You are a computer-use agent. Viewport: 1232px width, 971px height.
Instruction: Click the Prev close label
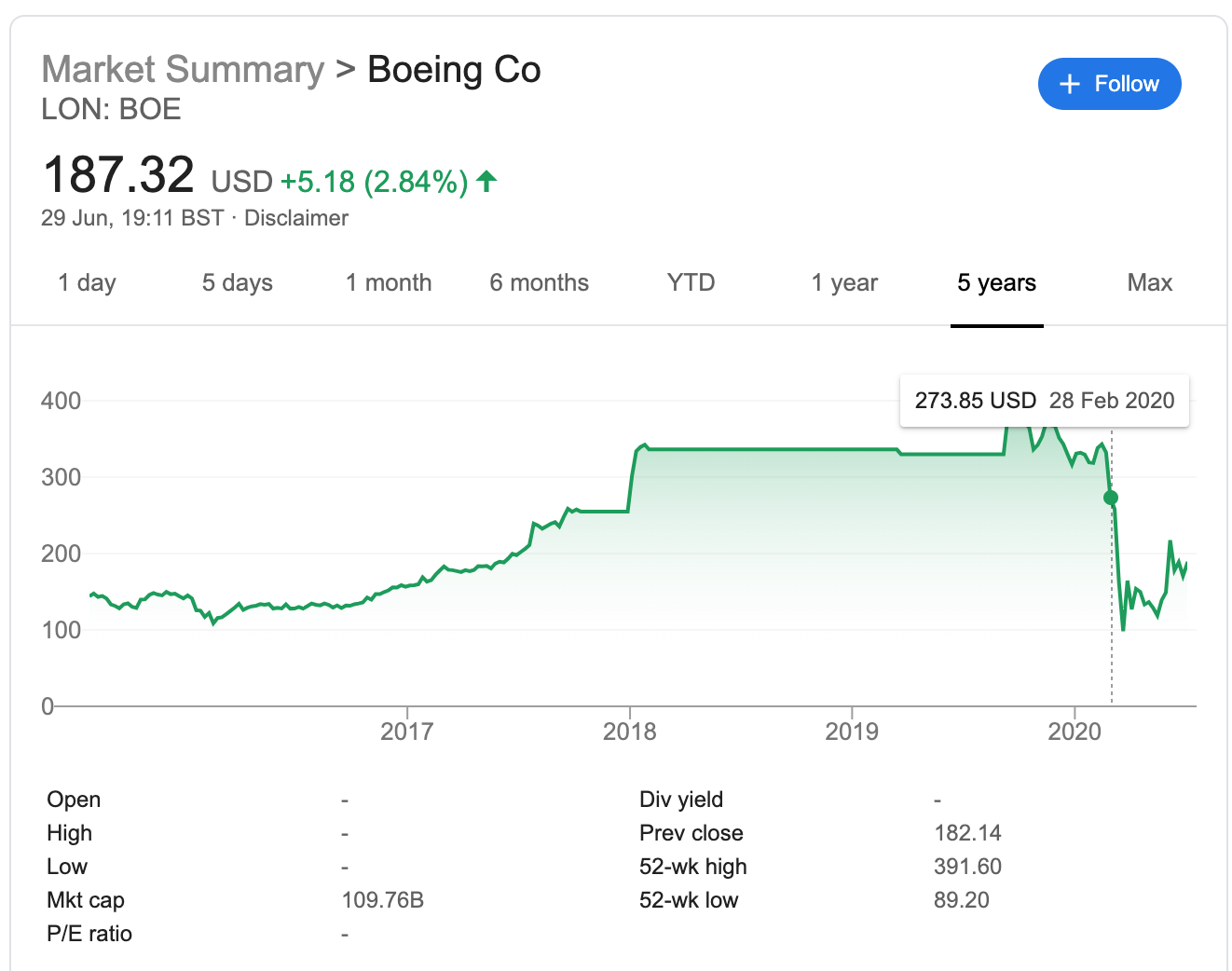click(x=691, y=833)
